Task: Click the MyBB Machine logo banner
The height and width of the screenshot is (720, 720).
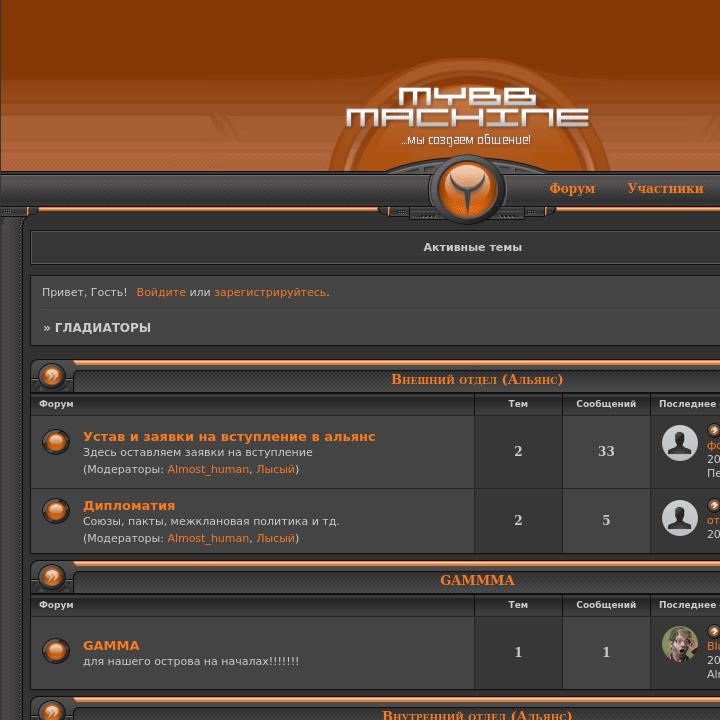Action: pos(467,115)
